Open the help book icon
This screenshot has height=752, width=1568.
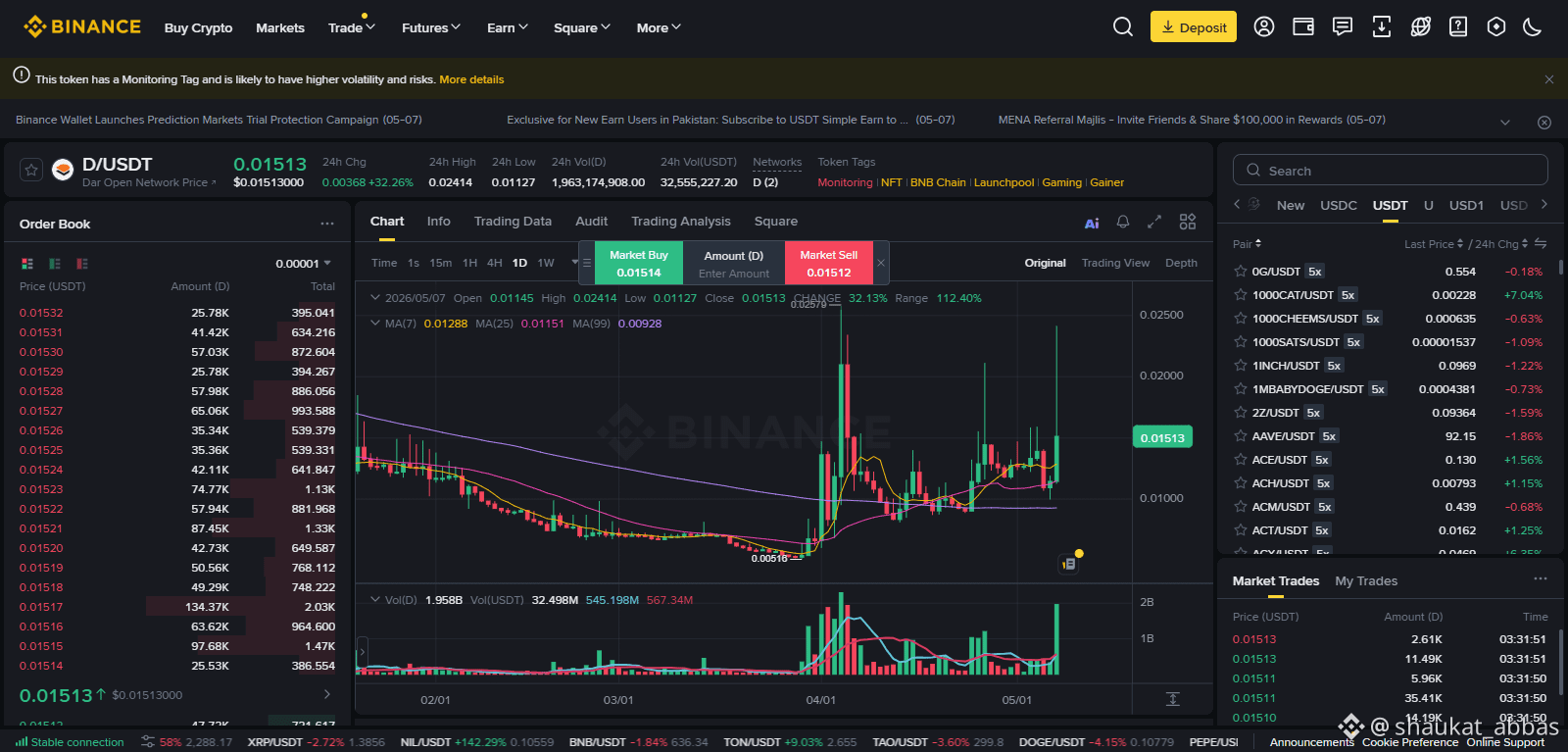click(1458, 26)
